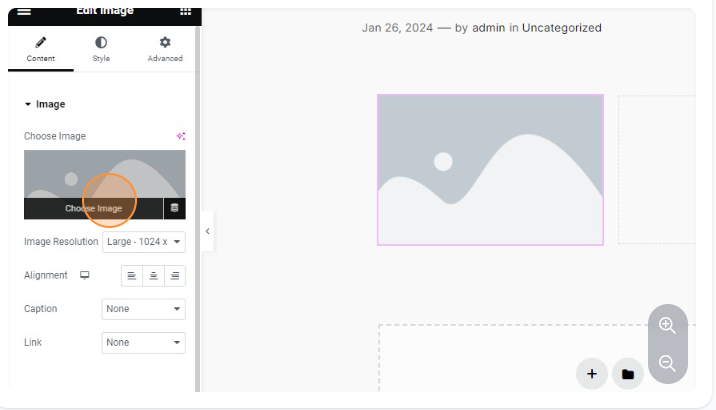Zoom in using the magnifier plus icon

(x=667, y=326)
